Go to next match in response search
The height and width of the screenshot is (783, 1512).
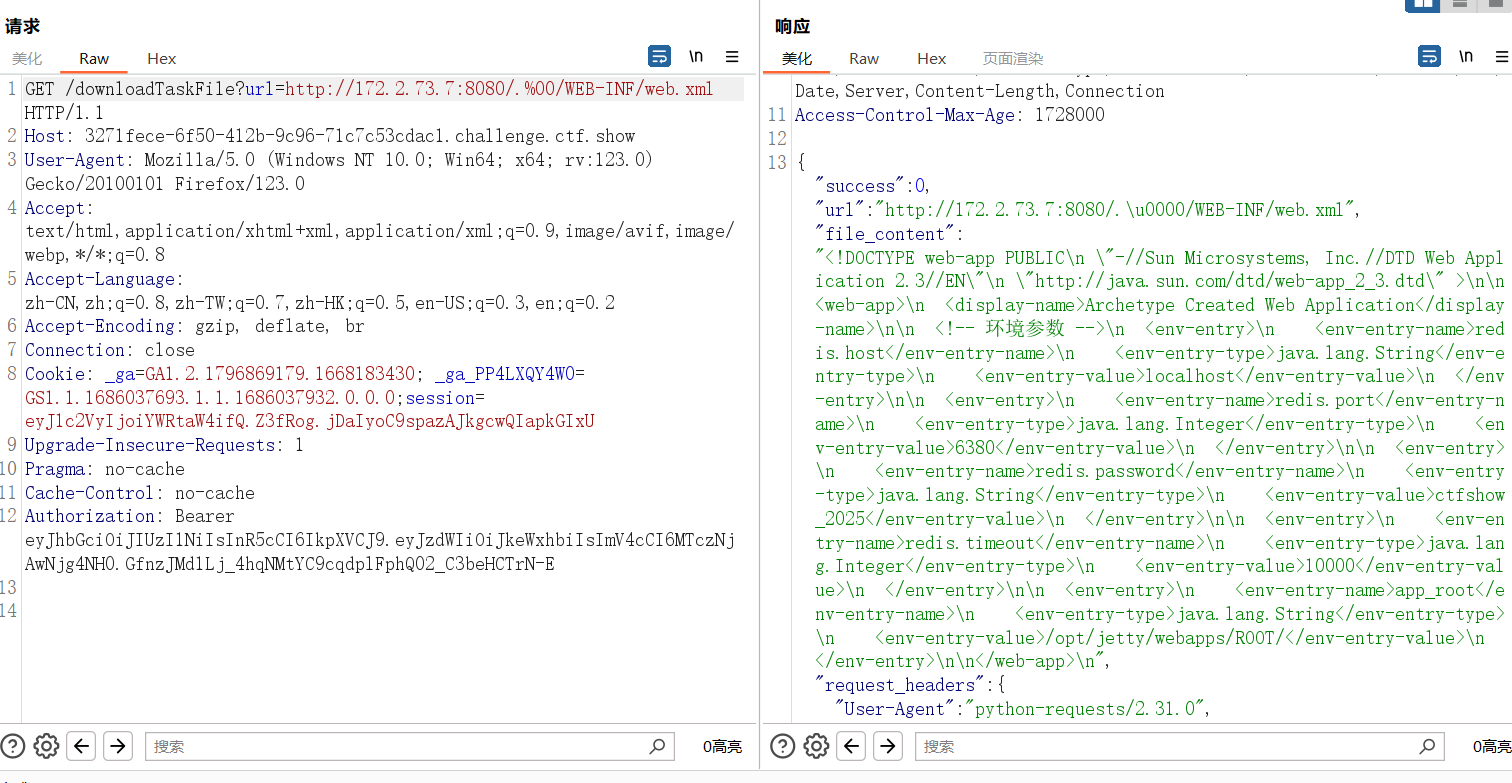[888, 746]
